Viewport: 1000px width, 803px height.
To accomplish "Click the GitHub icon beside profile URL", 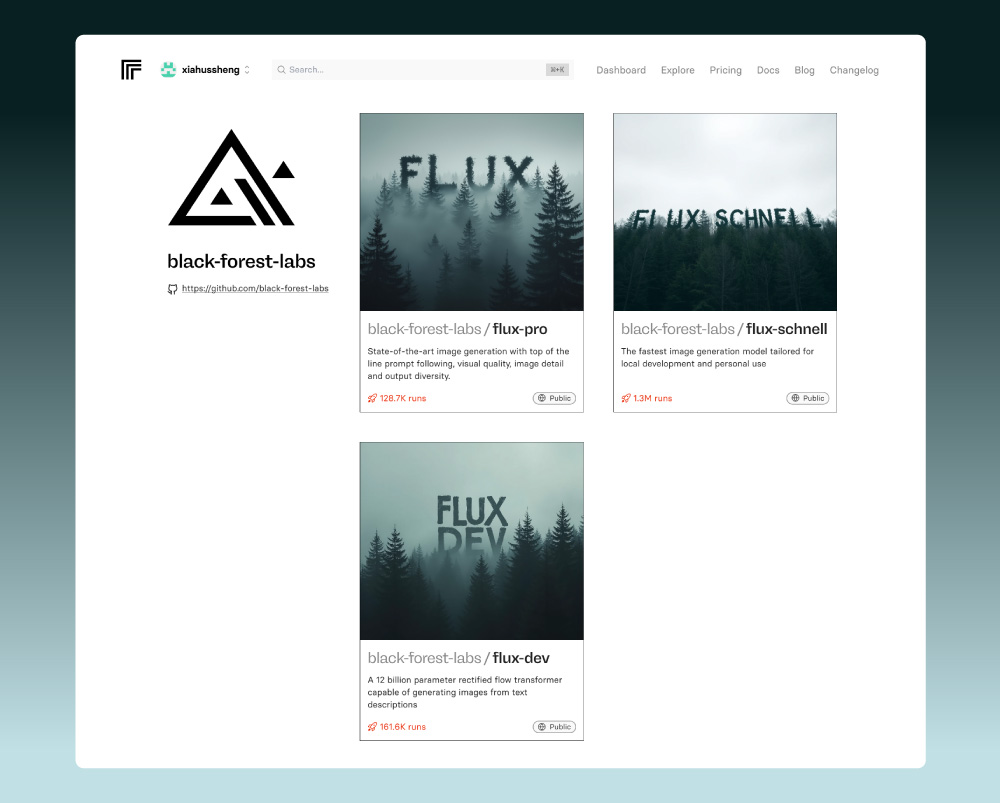I will (x=172, y=289).
